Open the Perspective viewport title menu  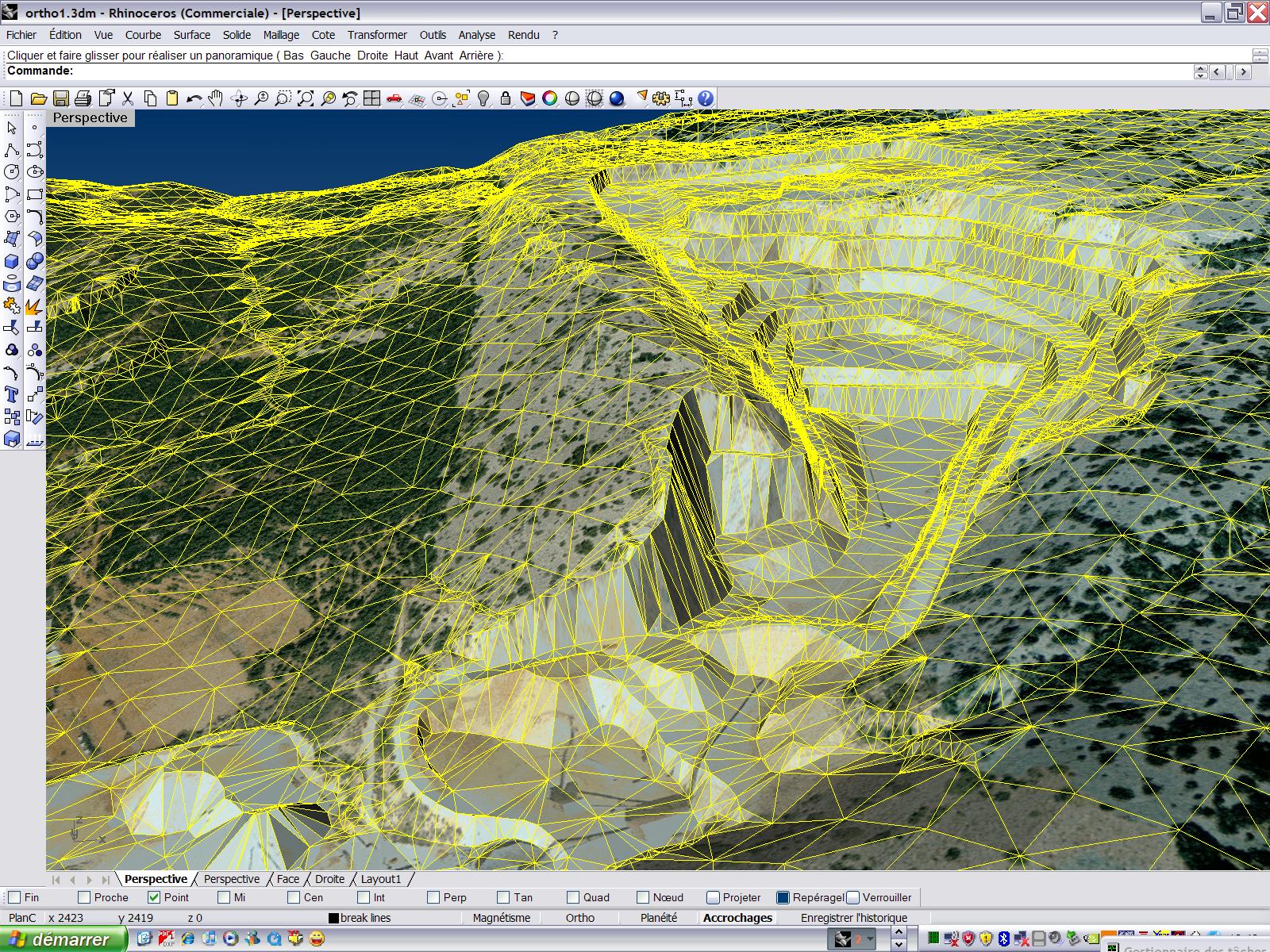pos(90,117)
